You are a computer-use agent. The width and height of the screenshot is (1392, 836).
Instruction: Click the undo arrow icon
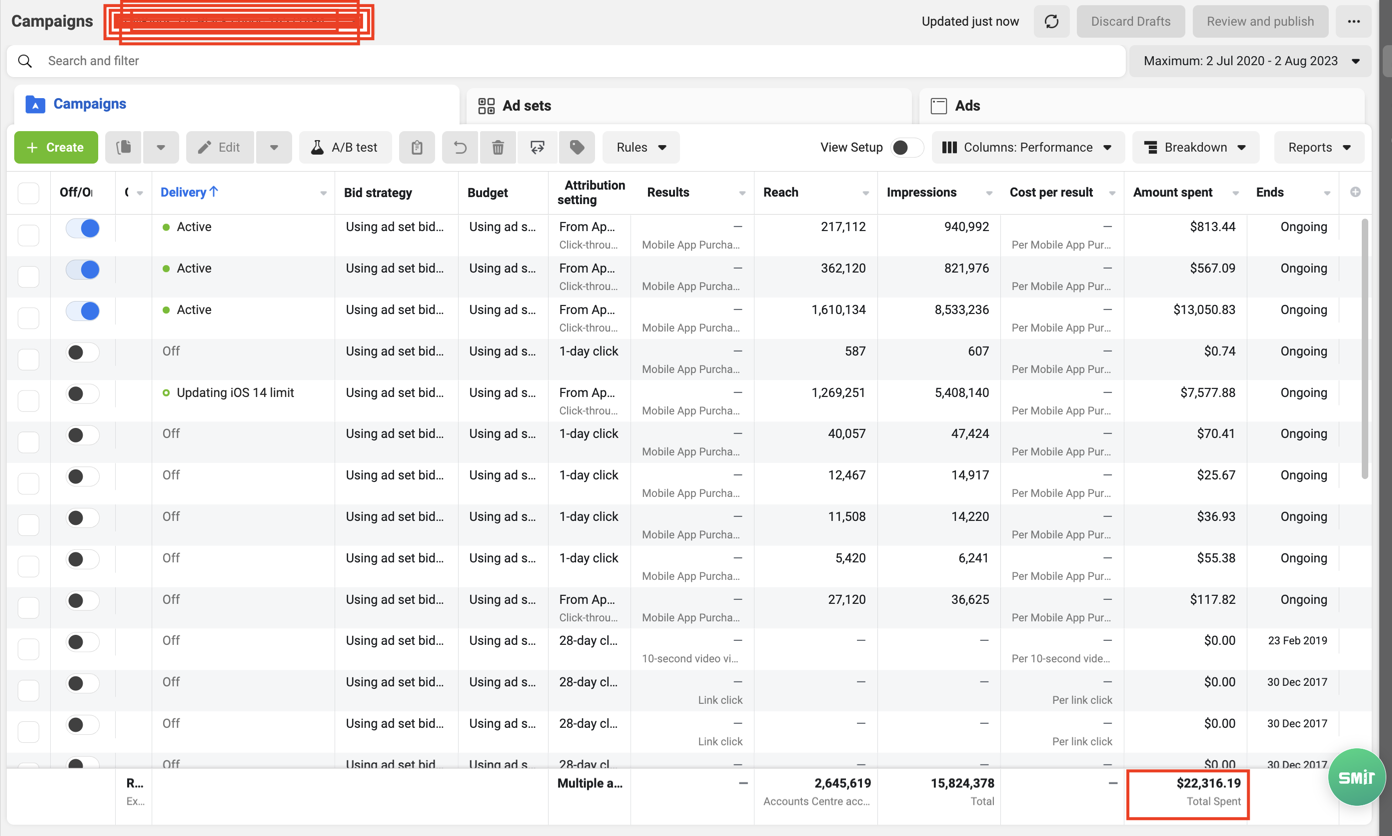(x=460, y=147)
